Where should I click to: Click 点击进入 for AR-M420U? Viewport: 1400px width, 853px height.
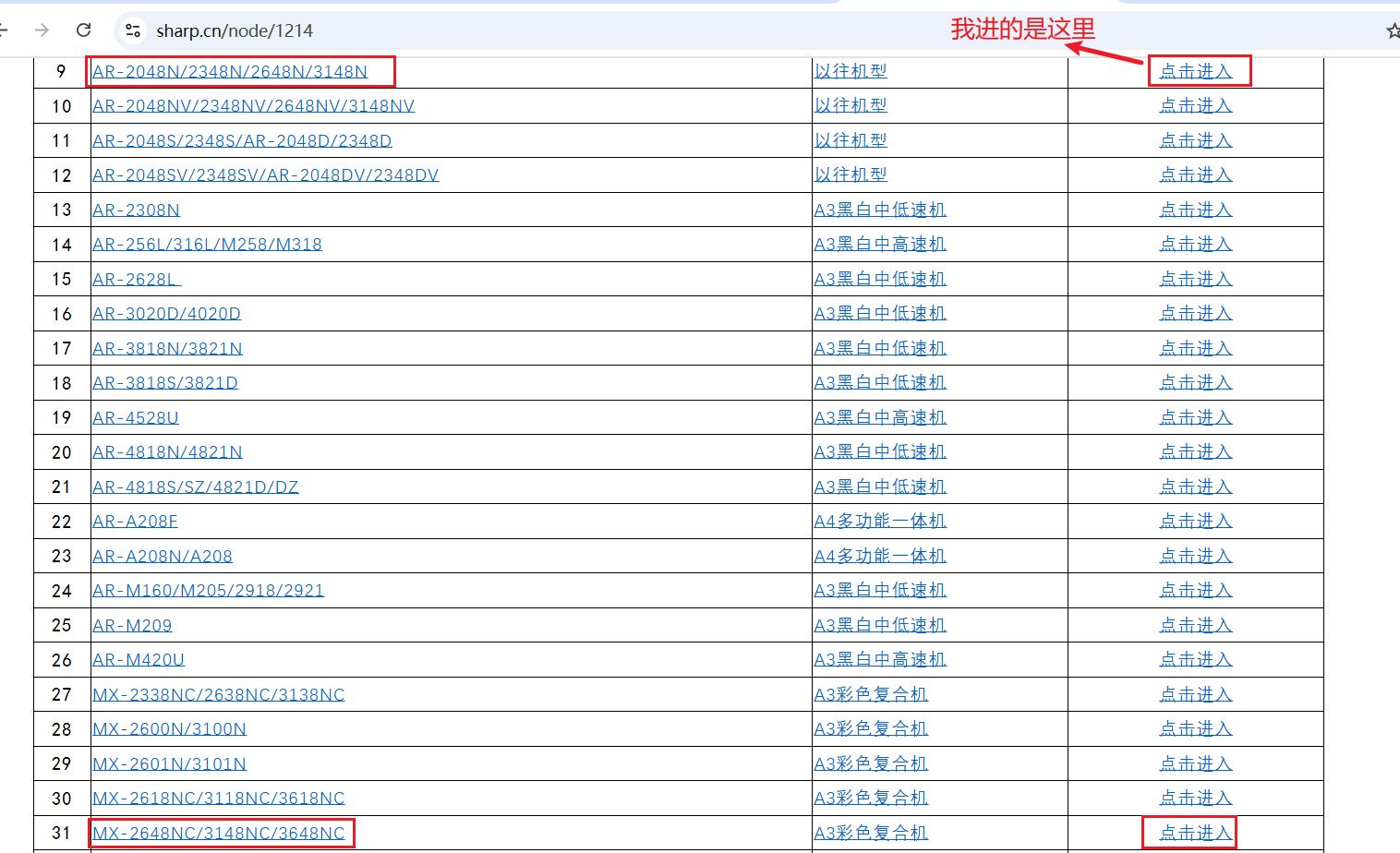1196,659
